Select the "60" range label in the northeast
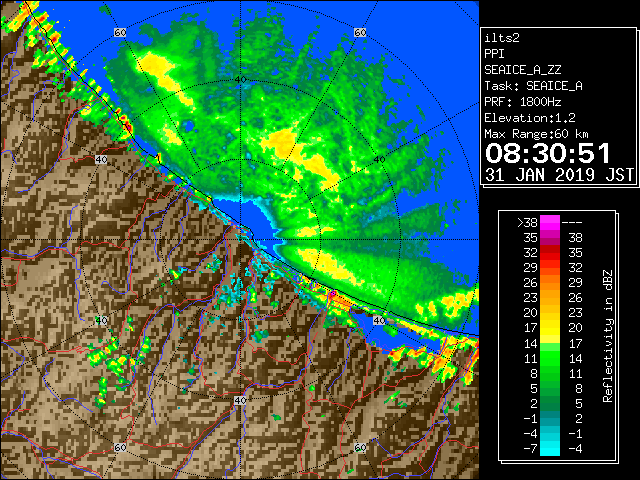Screen dimensions: 640x480 click(360, 32)
